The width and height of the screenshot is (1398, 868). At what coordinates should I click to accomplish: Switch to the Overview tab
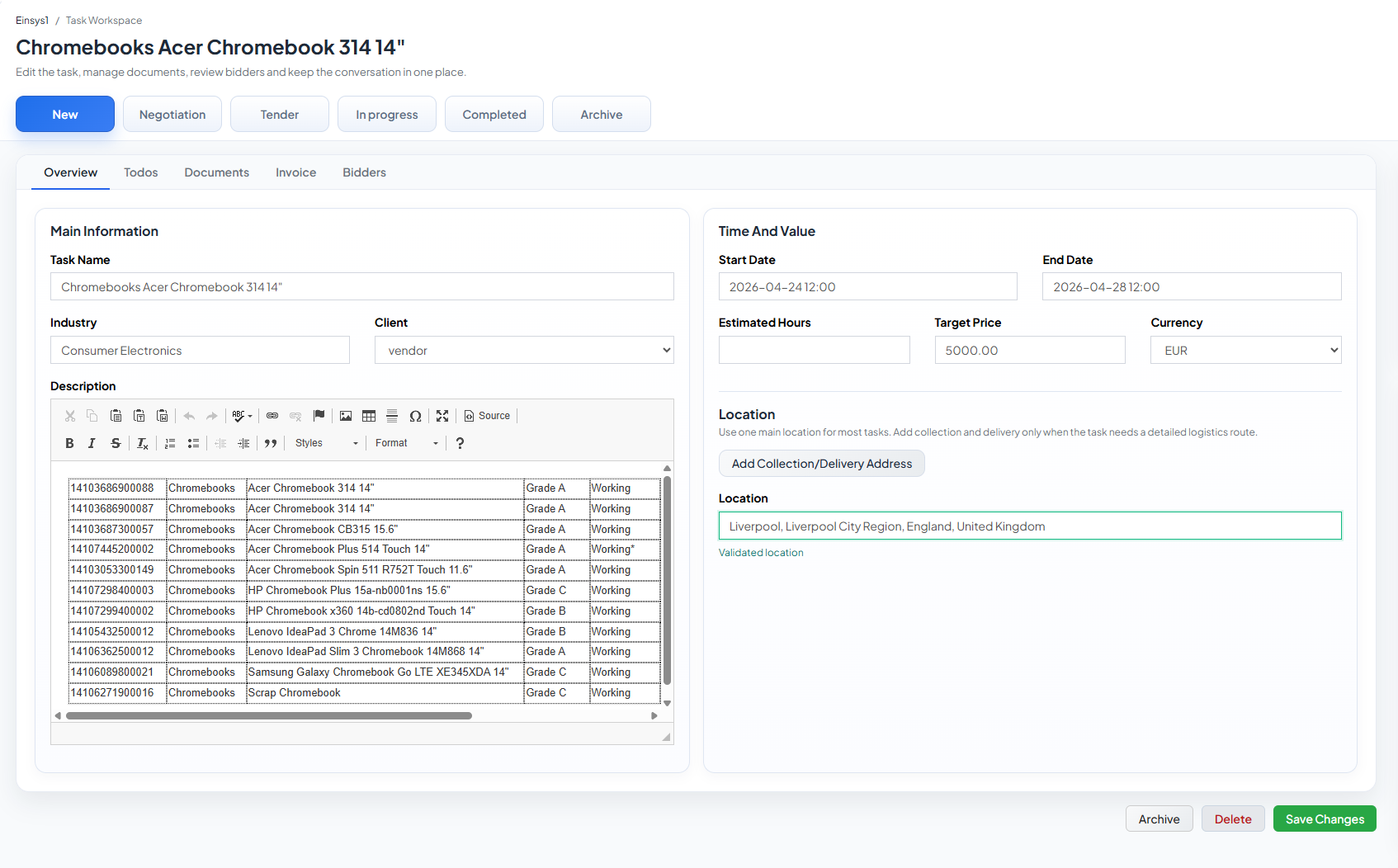coord(71,172)
